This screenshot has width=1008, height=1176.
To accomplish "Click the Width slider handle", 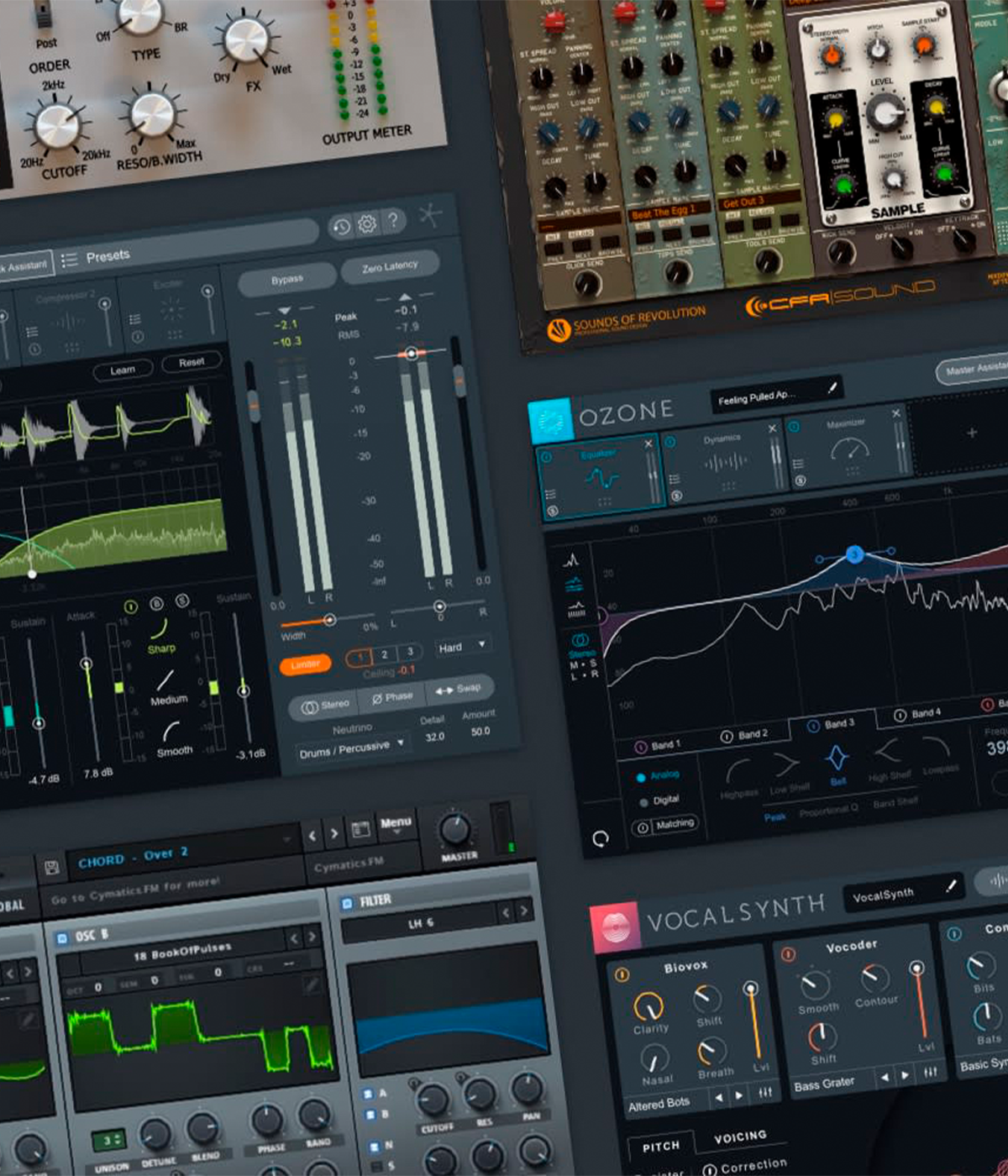I will click(x=329, y=620).
